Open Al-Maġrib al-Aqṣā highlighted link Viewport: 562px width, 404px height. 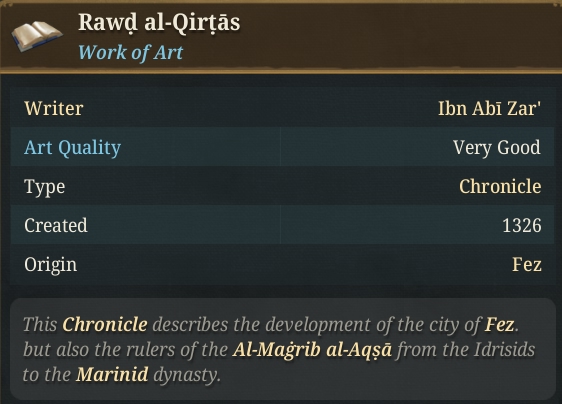(312, 350)
